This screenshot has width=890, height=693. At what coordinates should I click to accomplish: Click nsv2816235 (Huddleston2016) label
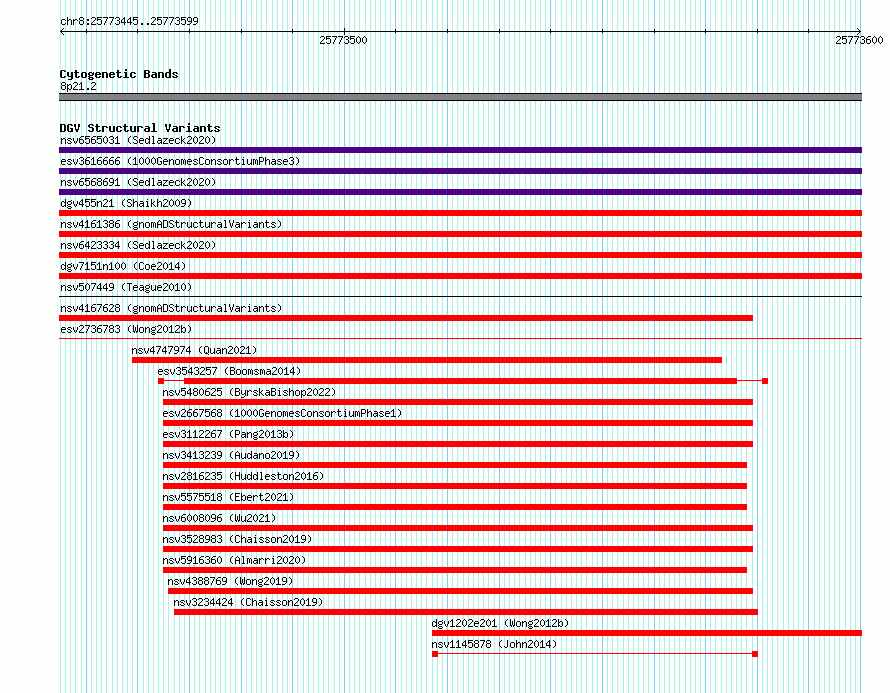243,476
